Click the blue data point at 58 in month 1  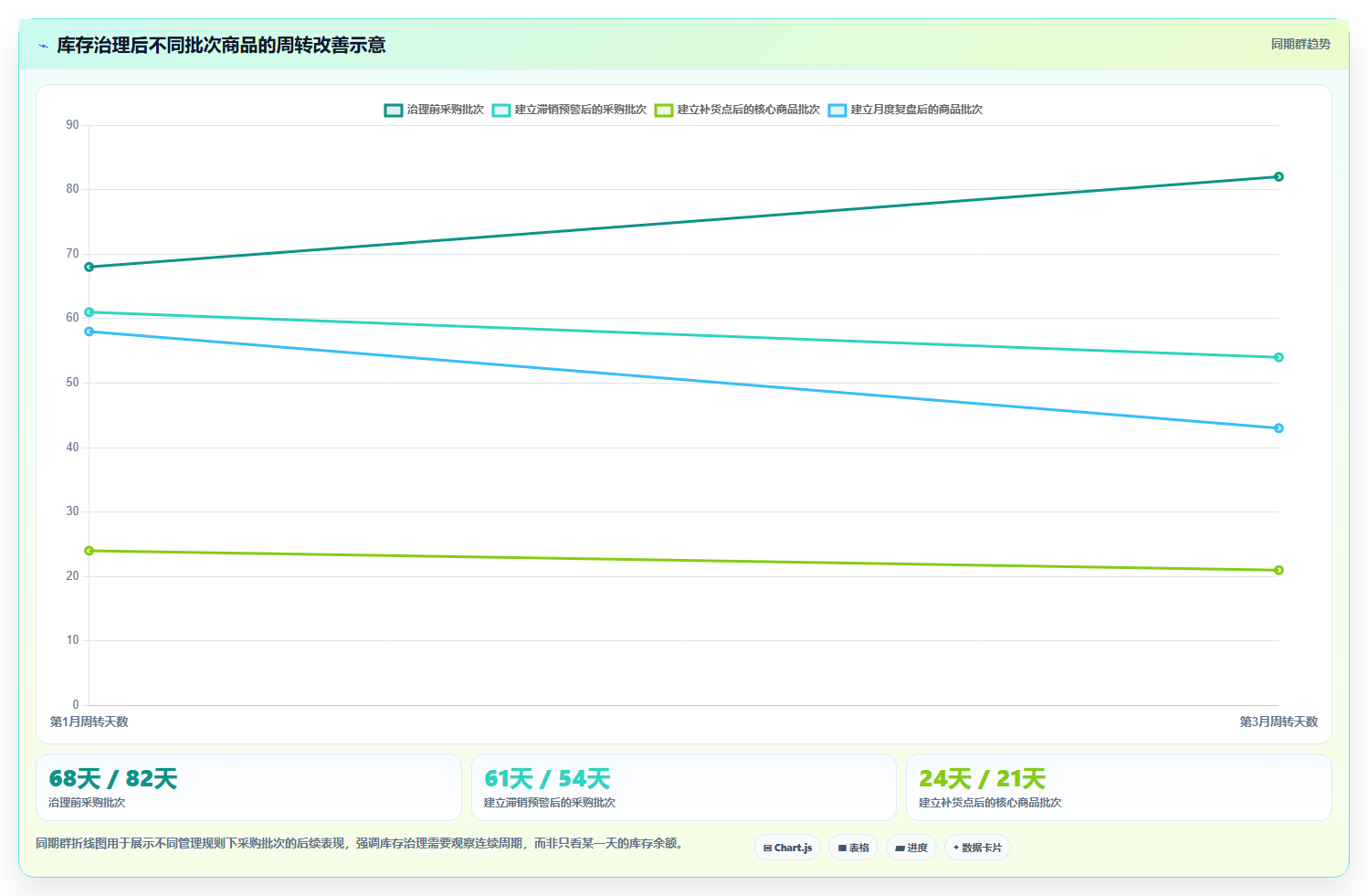pyautogui.click(x=89, y=332)
